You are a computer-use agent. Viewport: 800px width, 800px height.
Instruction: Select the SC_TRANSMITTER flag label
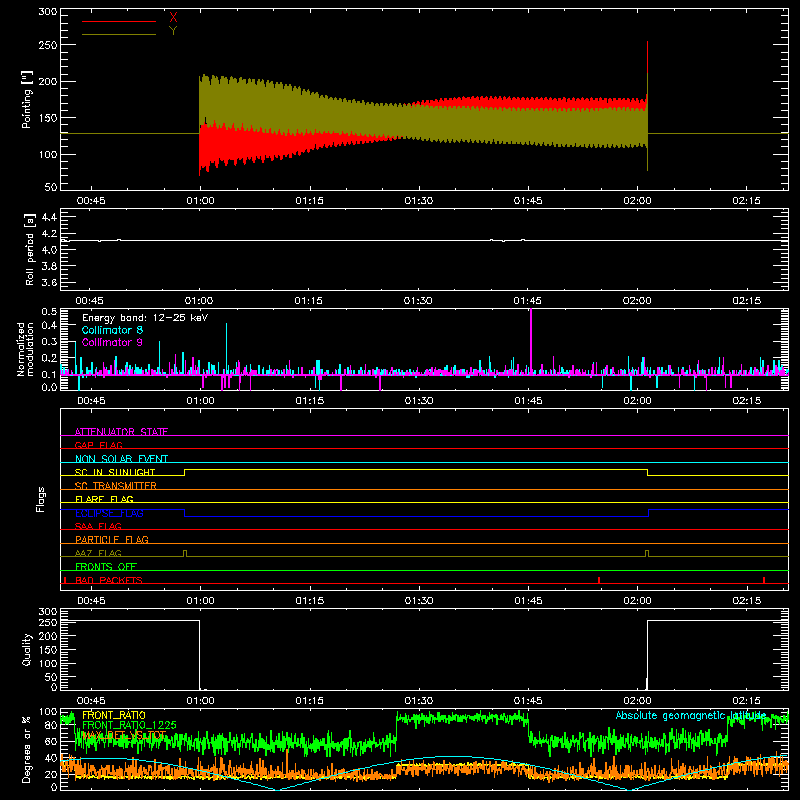point(116,486)
